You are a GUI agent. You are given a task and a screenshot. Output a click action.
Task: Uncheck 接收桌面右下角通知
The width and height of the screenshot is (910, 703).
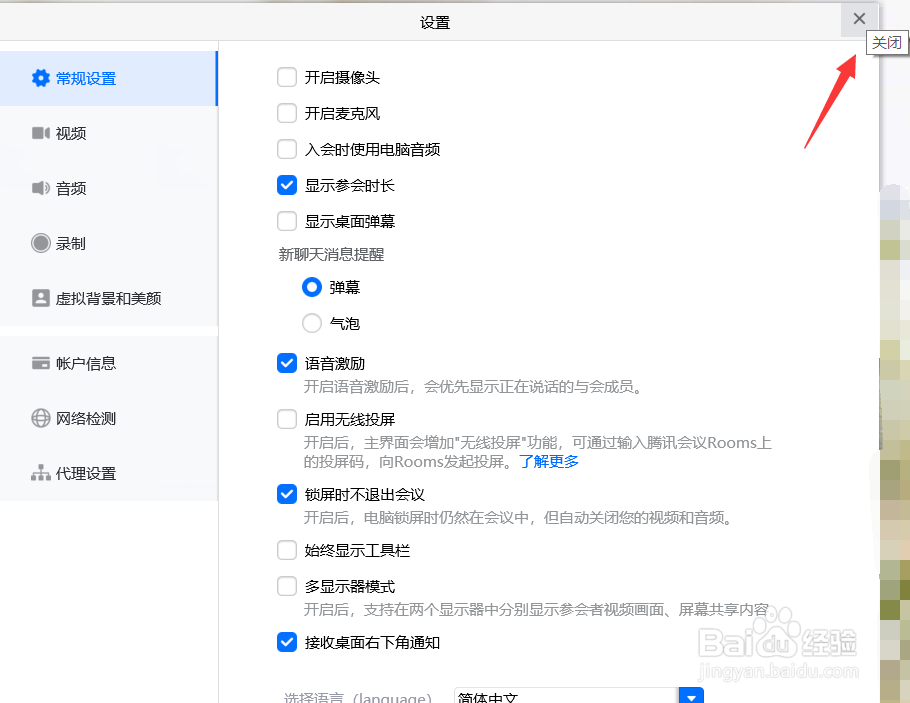click(287, 642)
